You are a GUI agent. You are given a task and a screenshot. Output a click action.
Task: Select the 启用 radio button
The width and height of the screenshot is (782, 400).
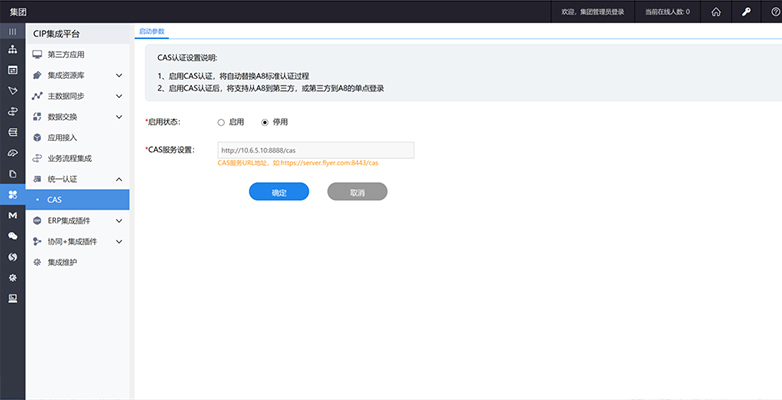(221, 122)
